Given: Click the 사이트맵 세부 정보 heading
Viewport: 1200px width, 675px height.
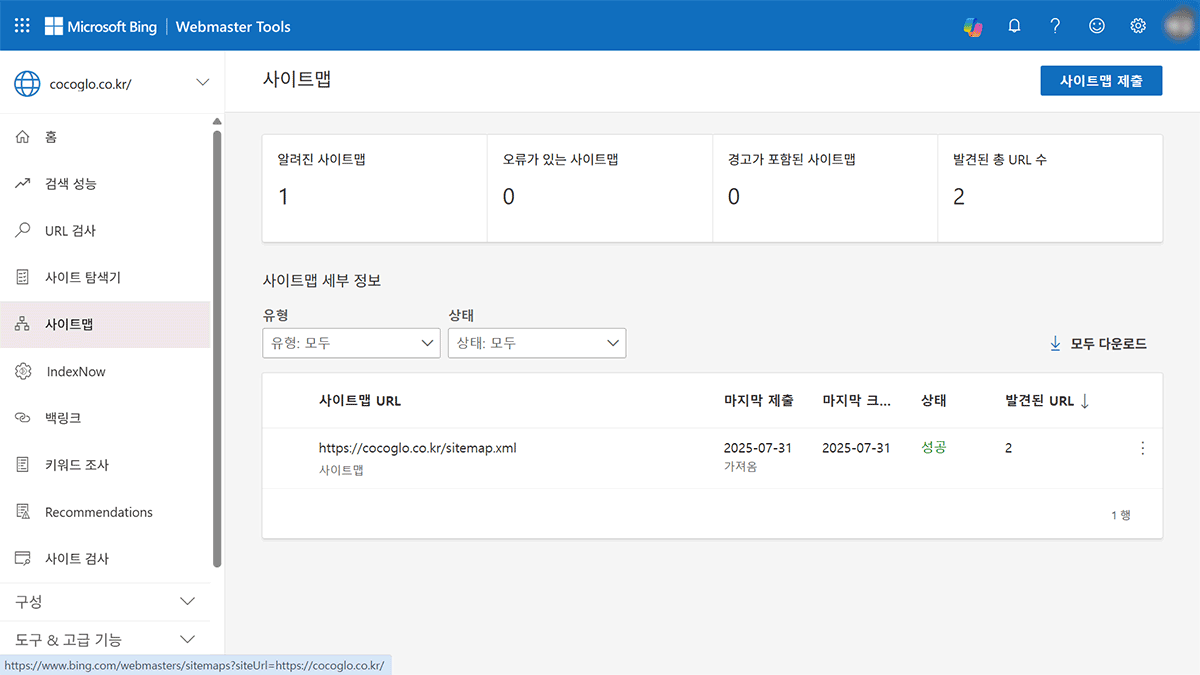Looking at the screenshot, I should (321, 281).
